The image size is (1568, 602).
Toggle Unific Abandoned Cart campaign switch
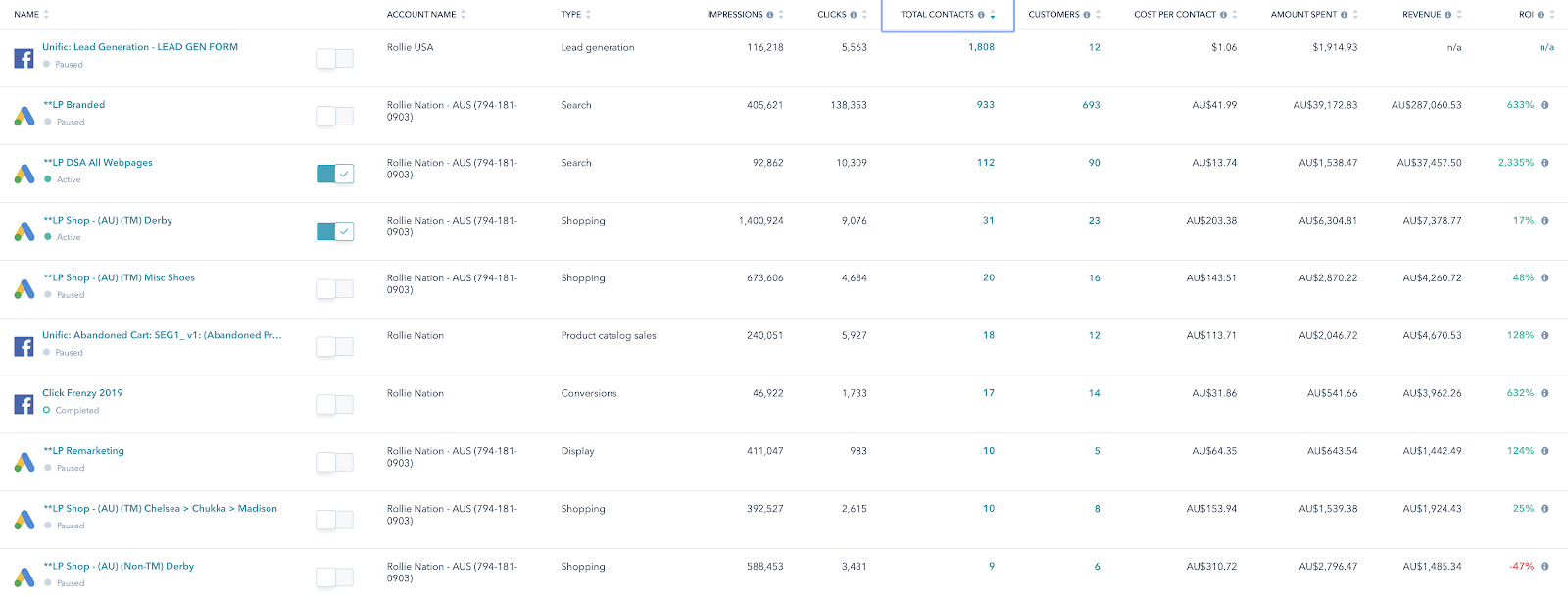pos(334,347)
